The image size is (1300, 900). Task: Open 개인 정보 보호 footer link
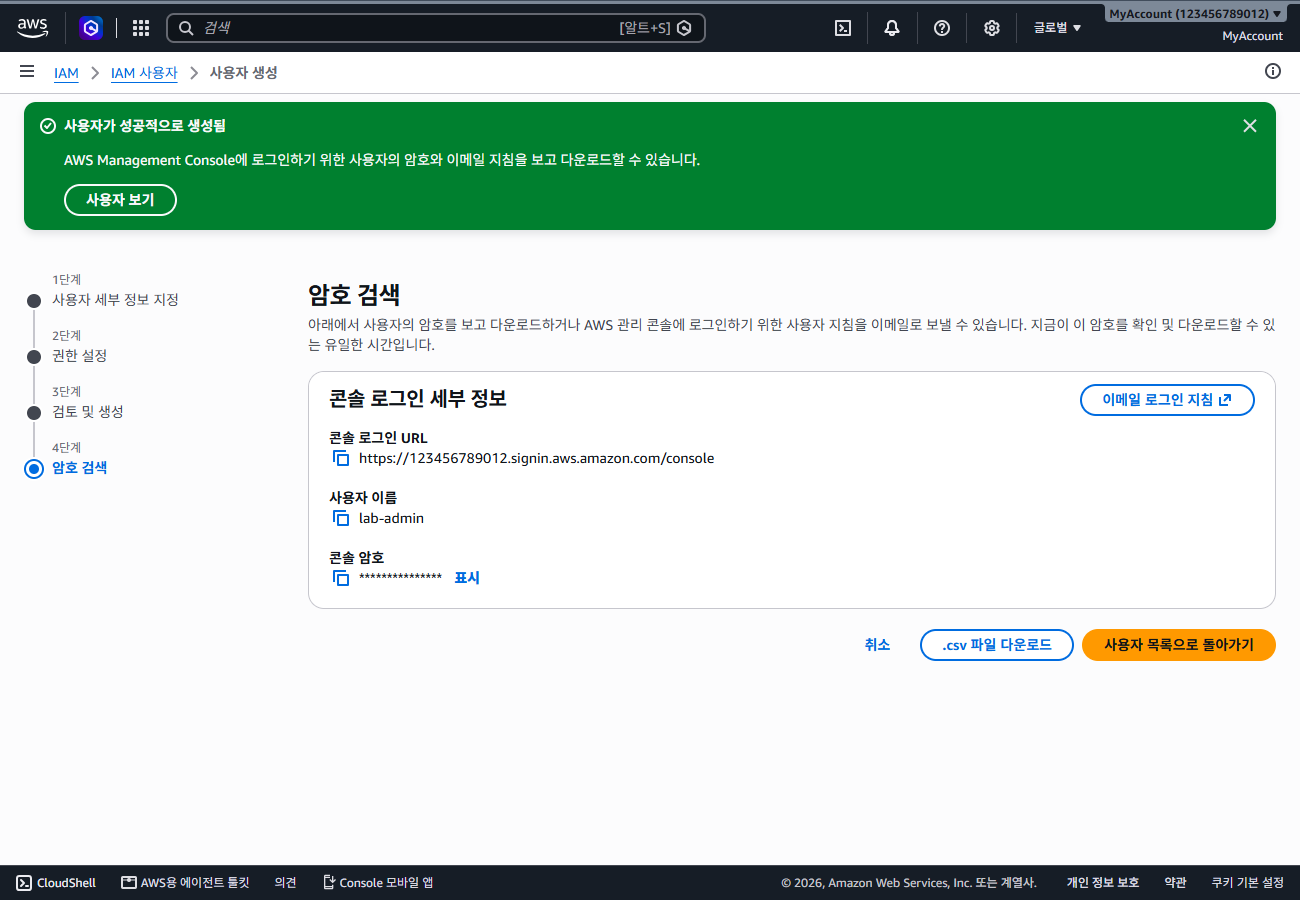click(1103, 883)
